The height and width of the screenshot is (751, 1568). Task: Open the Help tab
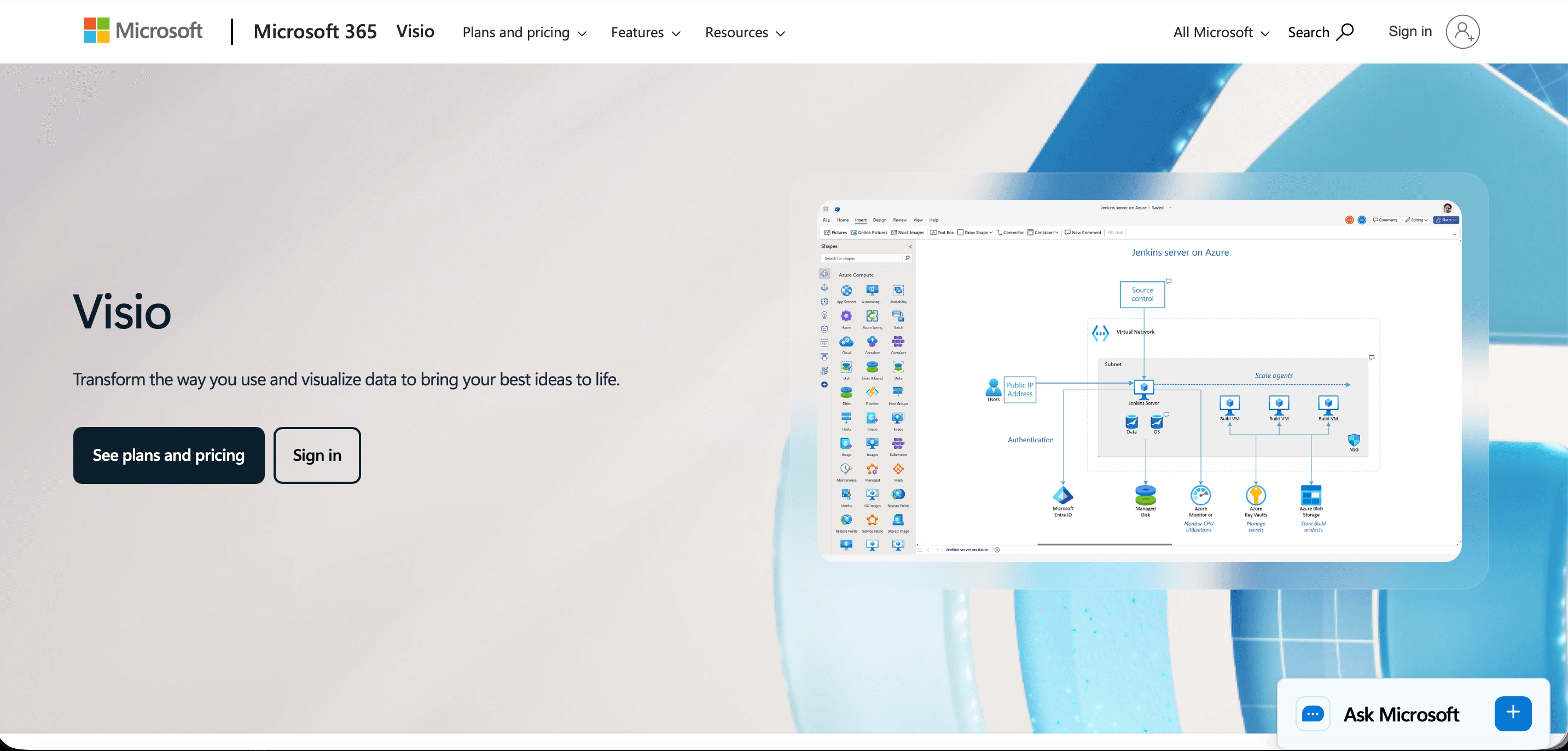click(934, 220)
